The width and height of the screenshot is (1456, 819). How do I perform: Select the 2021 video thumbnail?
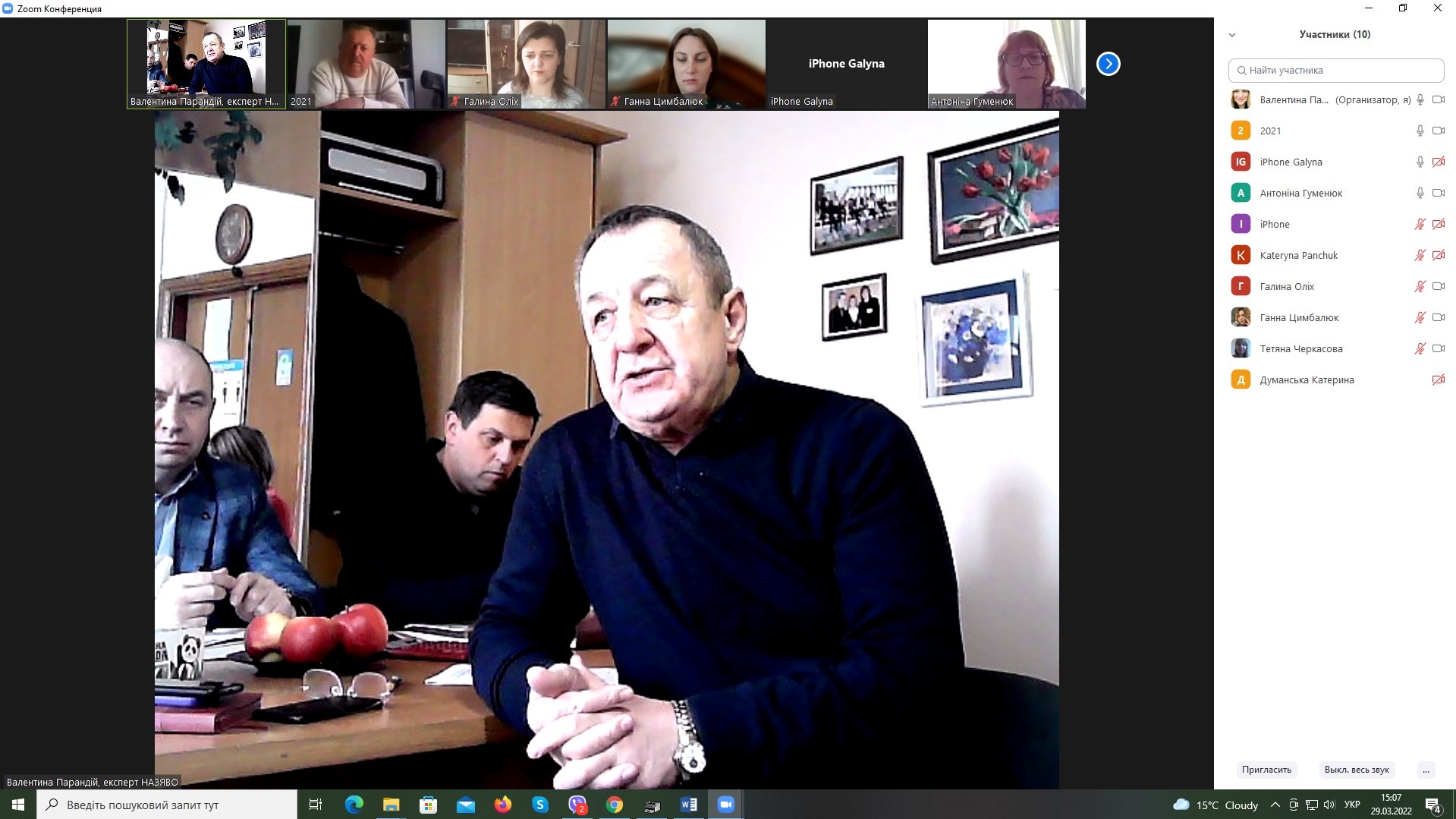(x=366, y=64)
